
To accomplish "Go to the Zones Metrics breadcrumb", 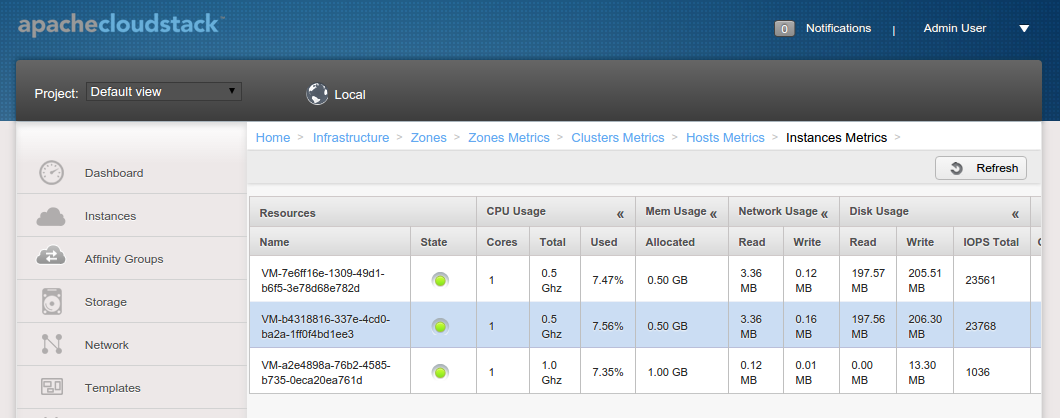I will click(509, 137).
